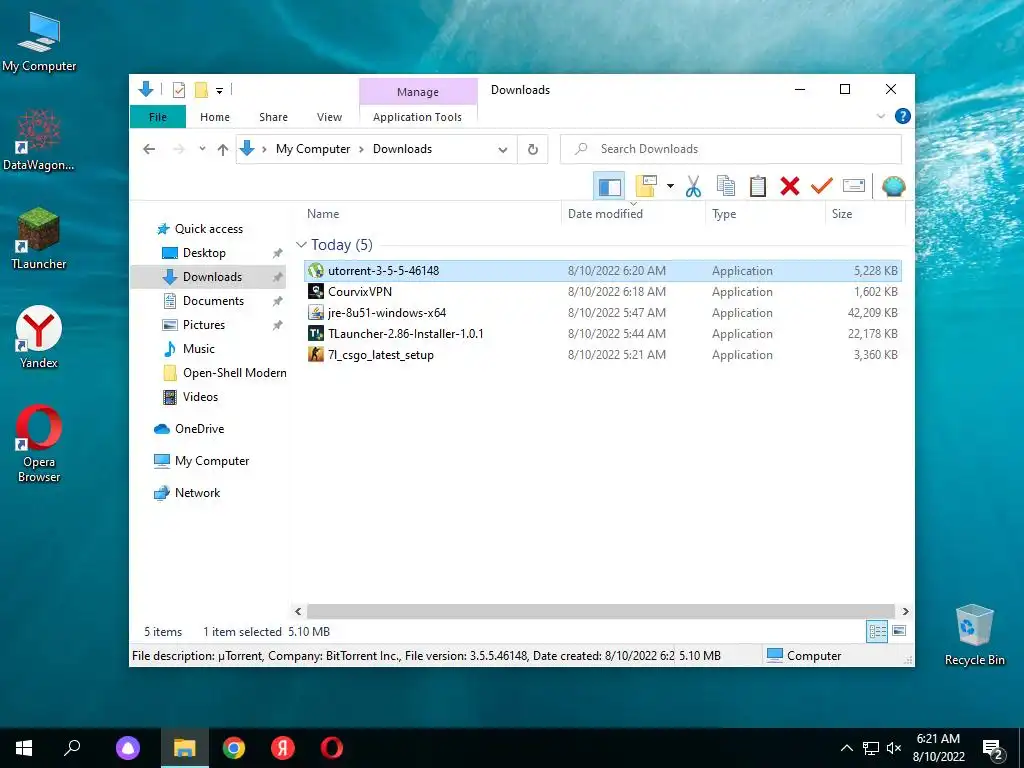Viewport: 1024px width, 768px height.
Task: Select Quick access in navigation pane
Action: tap(209, 229)
